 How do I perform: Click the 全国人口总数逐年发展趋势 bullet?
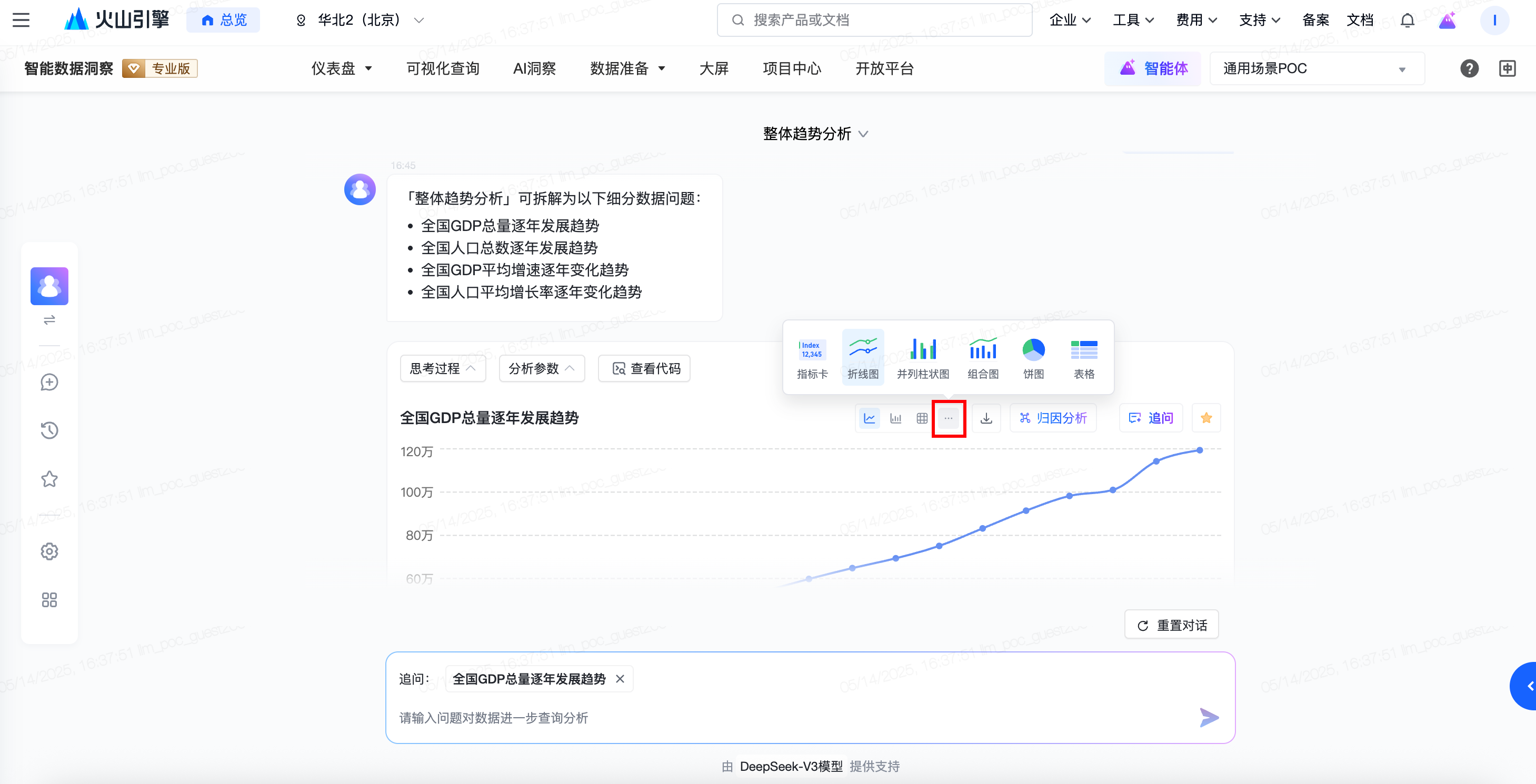(x=509, y=248)
